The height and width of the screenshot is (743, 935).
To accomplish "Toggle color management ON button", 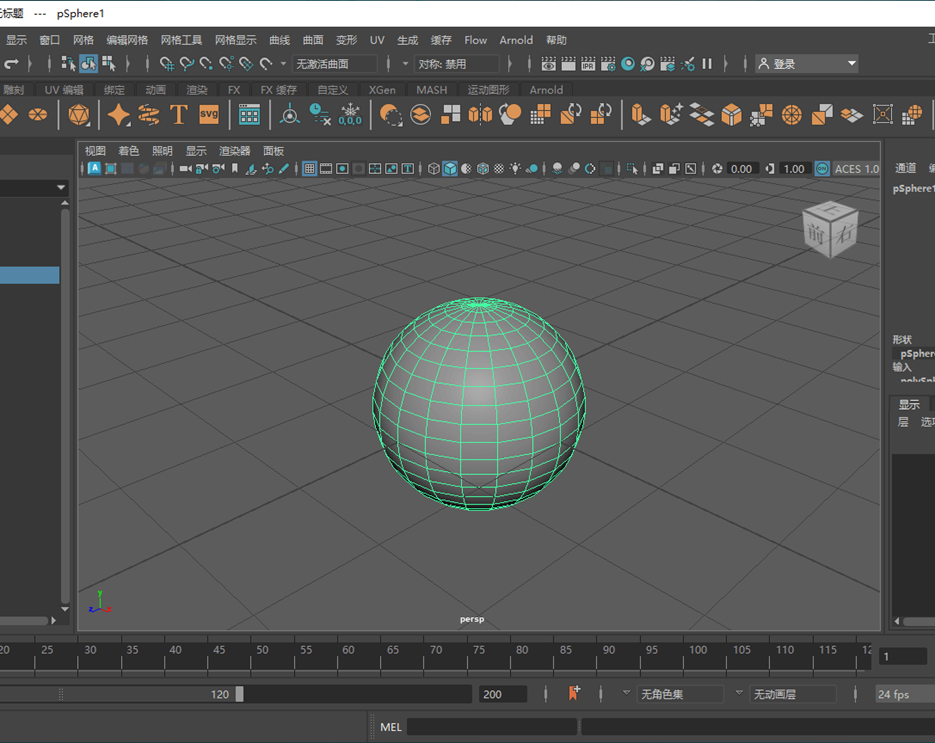I will pos(822,169).
